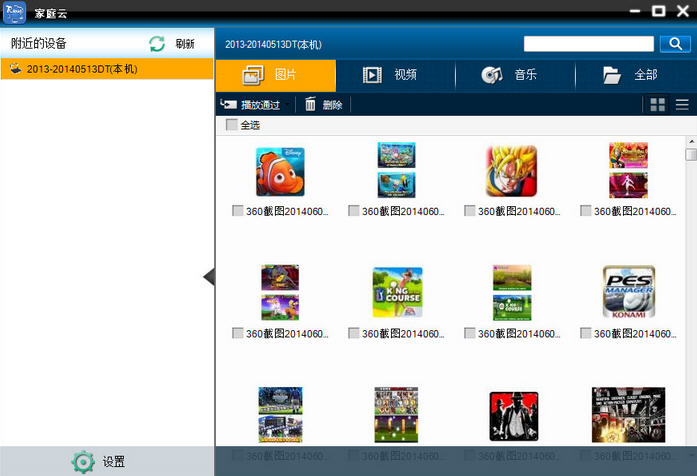Click the scrollbar up arrow

point(691,141)
